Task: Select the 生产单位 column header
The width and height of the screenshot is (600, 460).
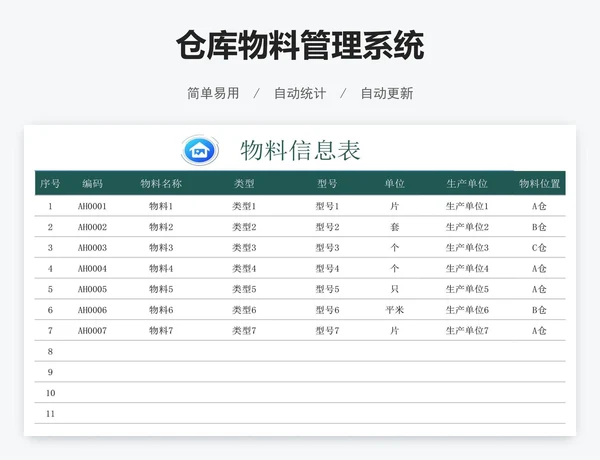Action: pyautogui.click(x=467, y=184)
